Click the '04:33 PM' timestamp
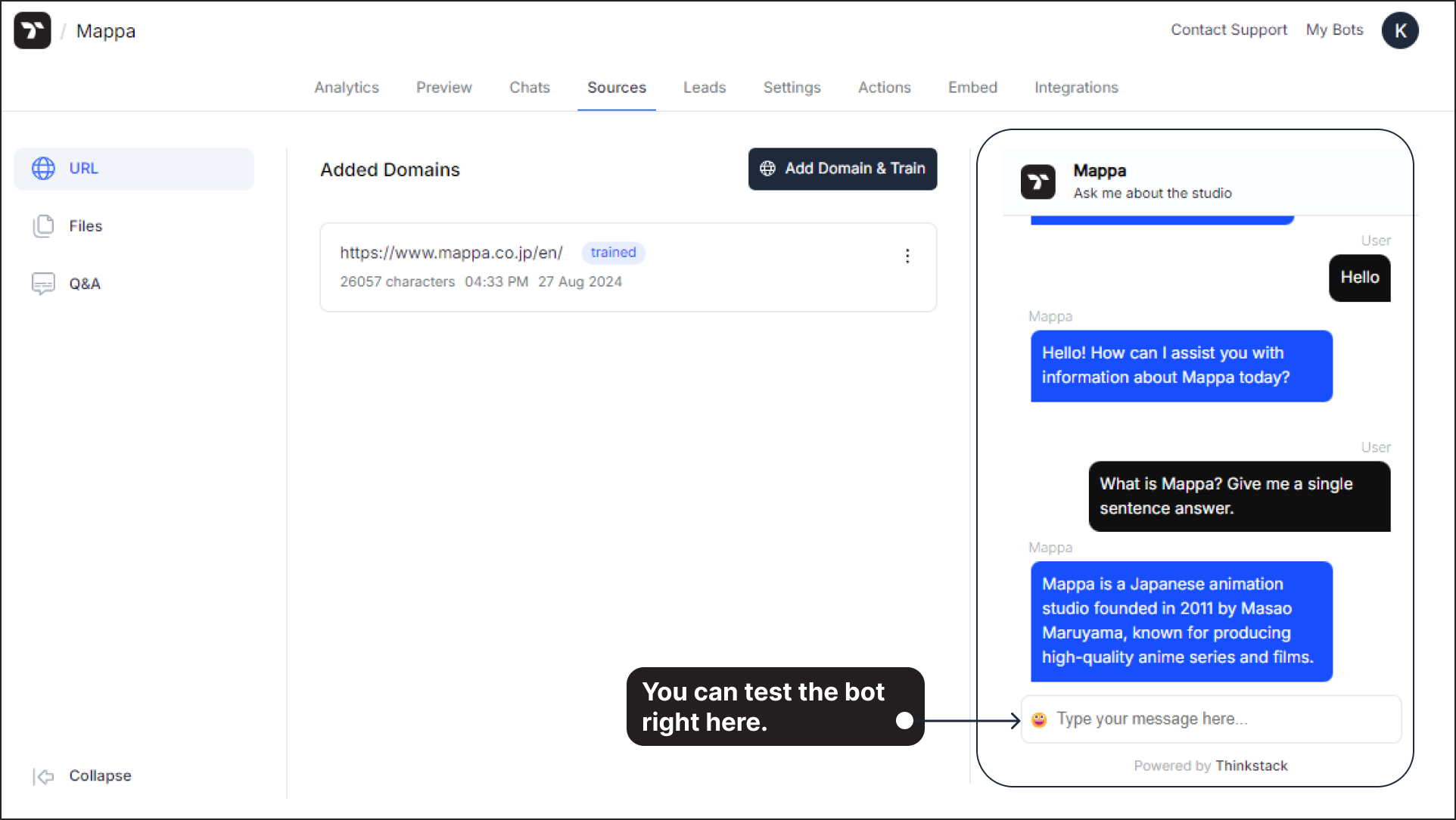The width and height of the screenshot is (1456, 820). coord(496,282)
